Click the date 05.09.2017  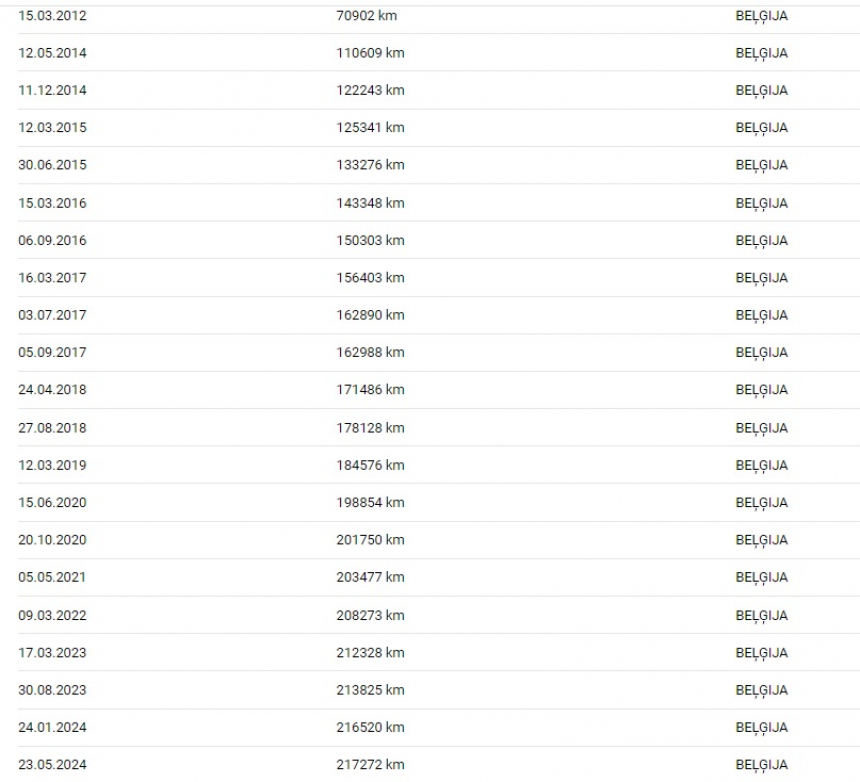(x=52, y=353)
